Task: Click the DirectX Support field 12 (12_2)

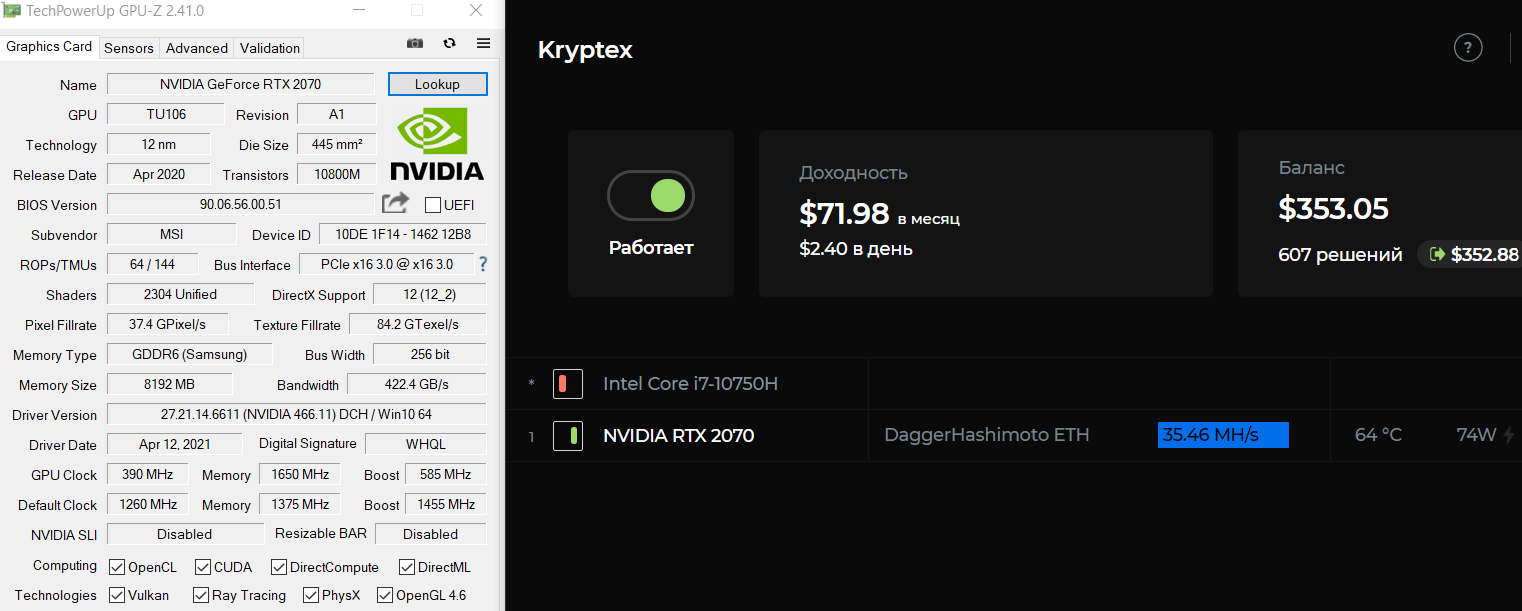Action: click(x=430, y=294)
